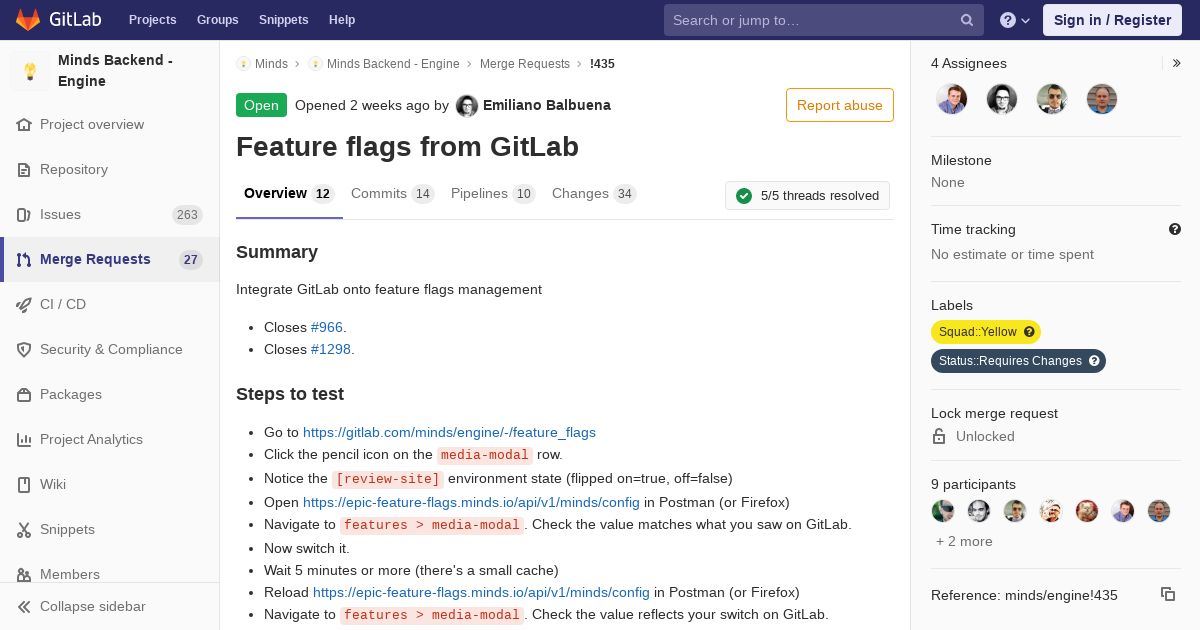Screen dimensions: 1200x630
Task: Copy the merge request reference
Action: (1167, 594)
